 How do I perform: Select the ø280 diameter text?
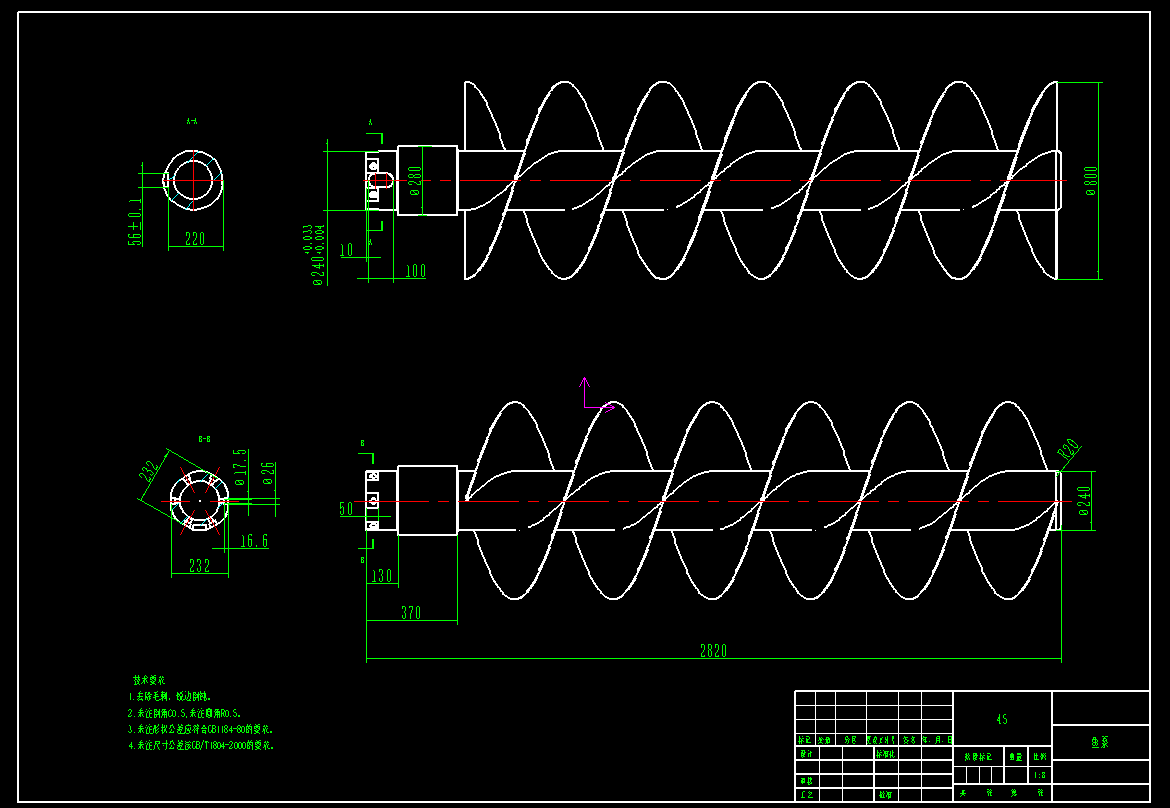(x=416, y=181)
